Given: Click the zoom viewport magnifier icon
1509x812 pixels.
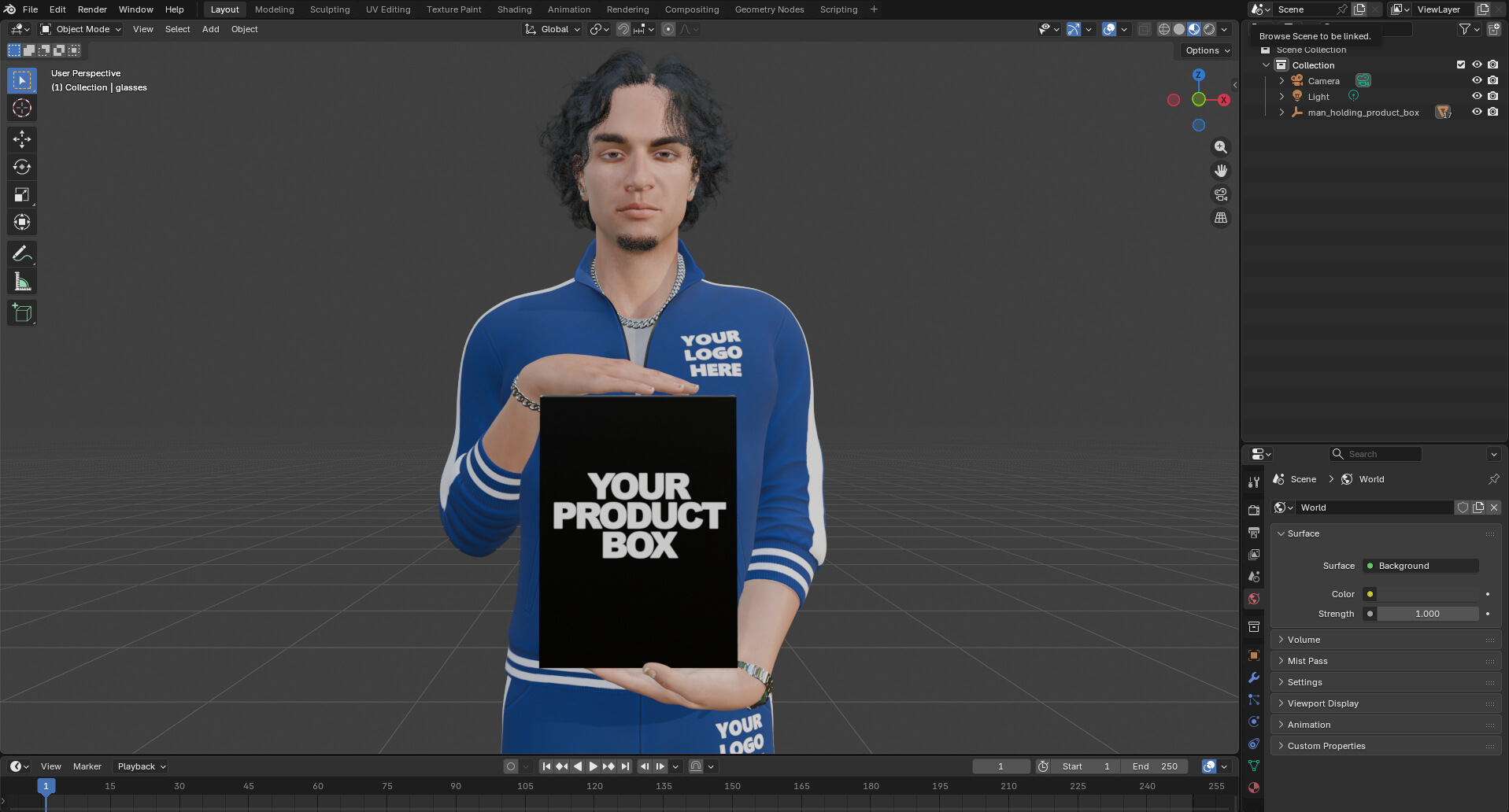Looking at the screenshot, I should 1221,147.
